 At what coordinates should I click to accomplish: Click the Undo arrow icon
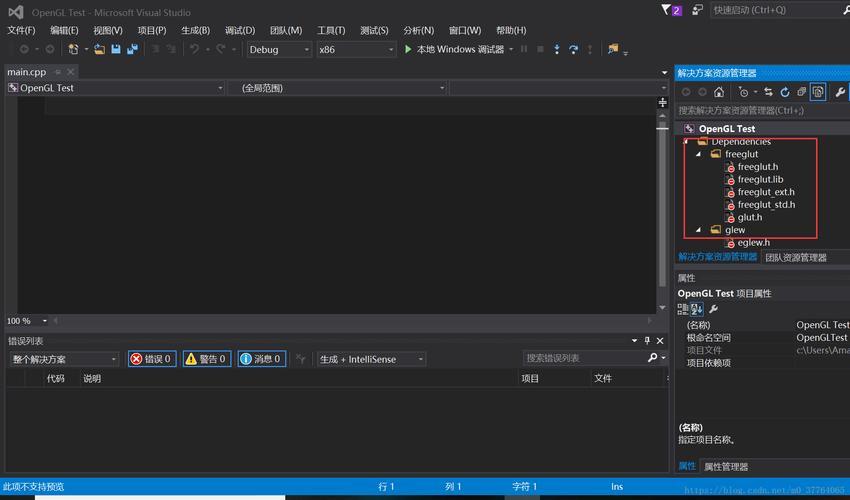click(x=194, y=49)
